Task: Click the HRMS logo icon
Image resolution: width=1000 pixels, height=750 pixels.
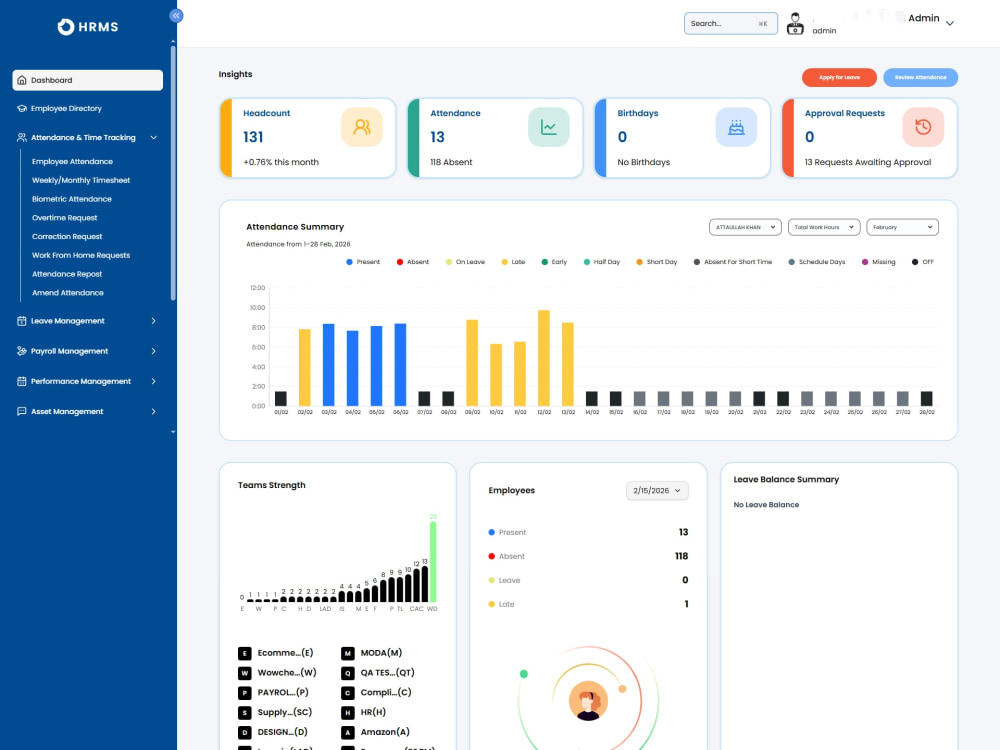Action: click(66, 27)
